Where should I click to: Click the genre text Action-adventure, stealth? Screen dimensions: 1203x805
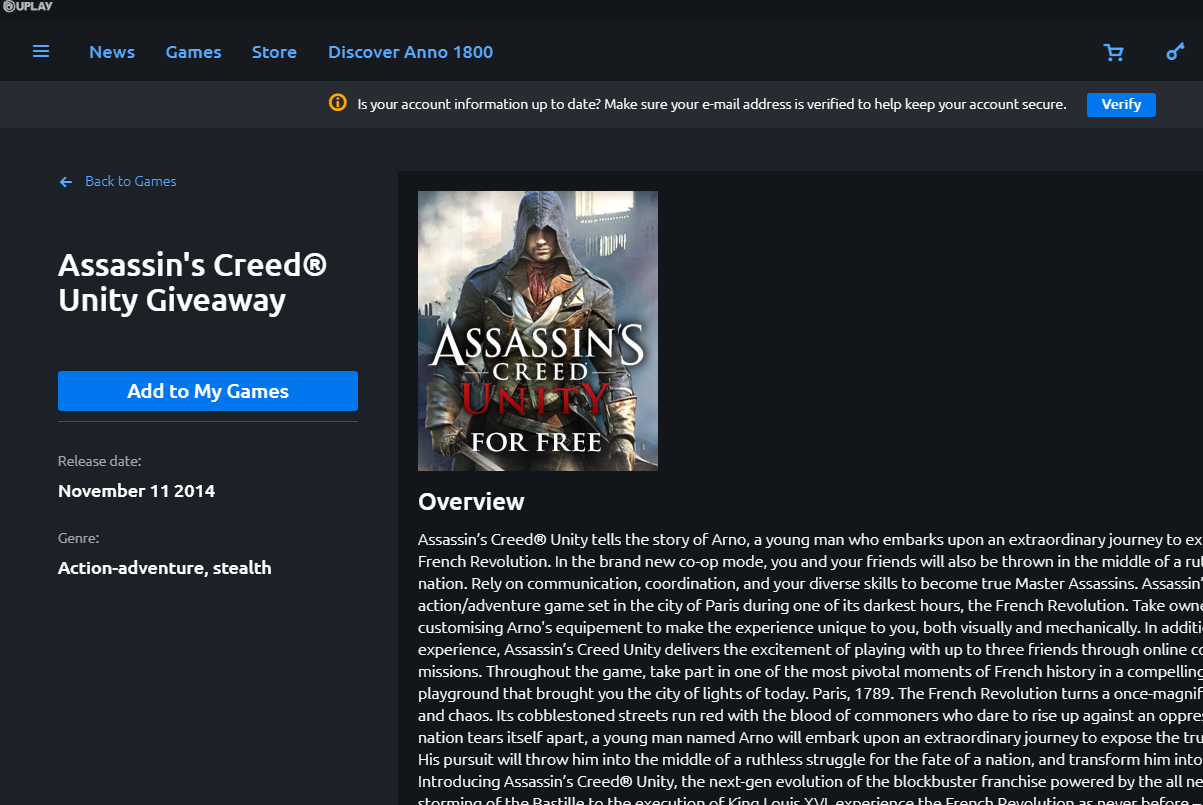click(165, 567)
